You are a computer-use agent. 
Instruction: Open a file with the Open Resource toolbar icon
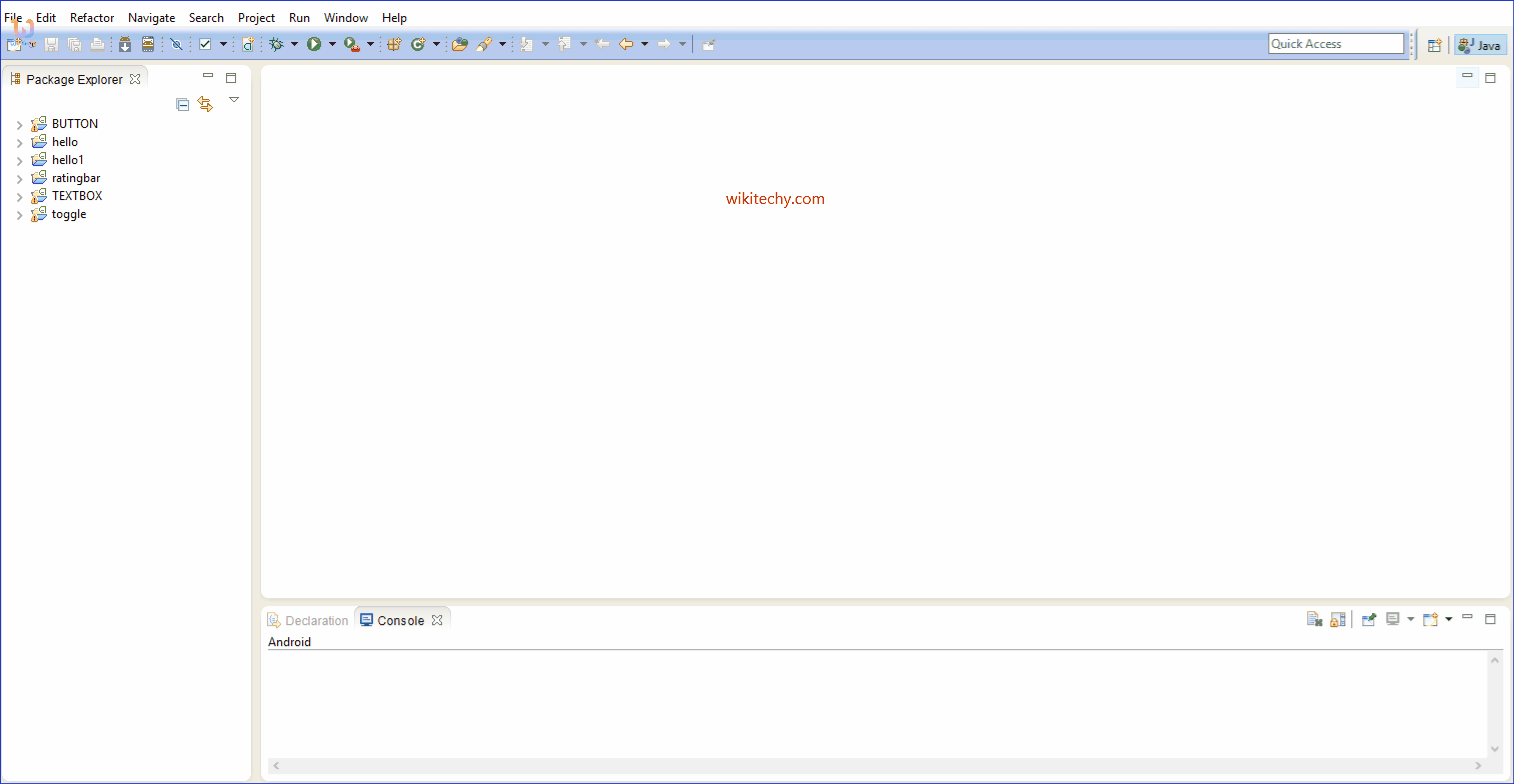click(459, 44)
